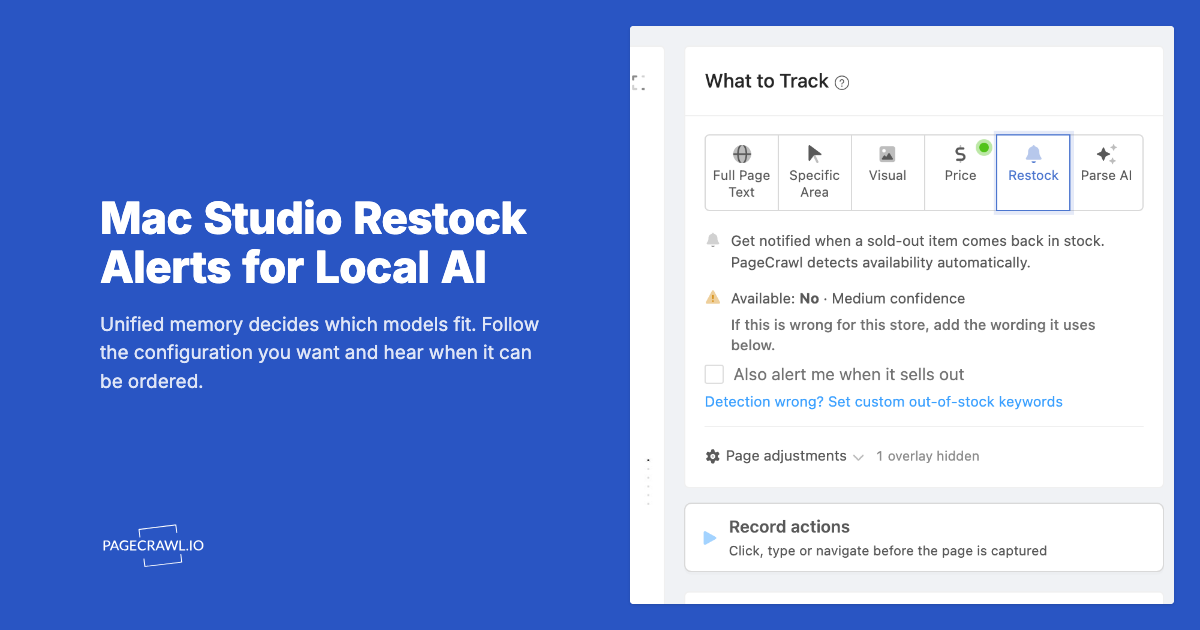Click the 1 overlay hidden text

pyautogui.click(x=928, y=456)
